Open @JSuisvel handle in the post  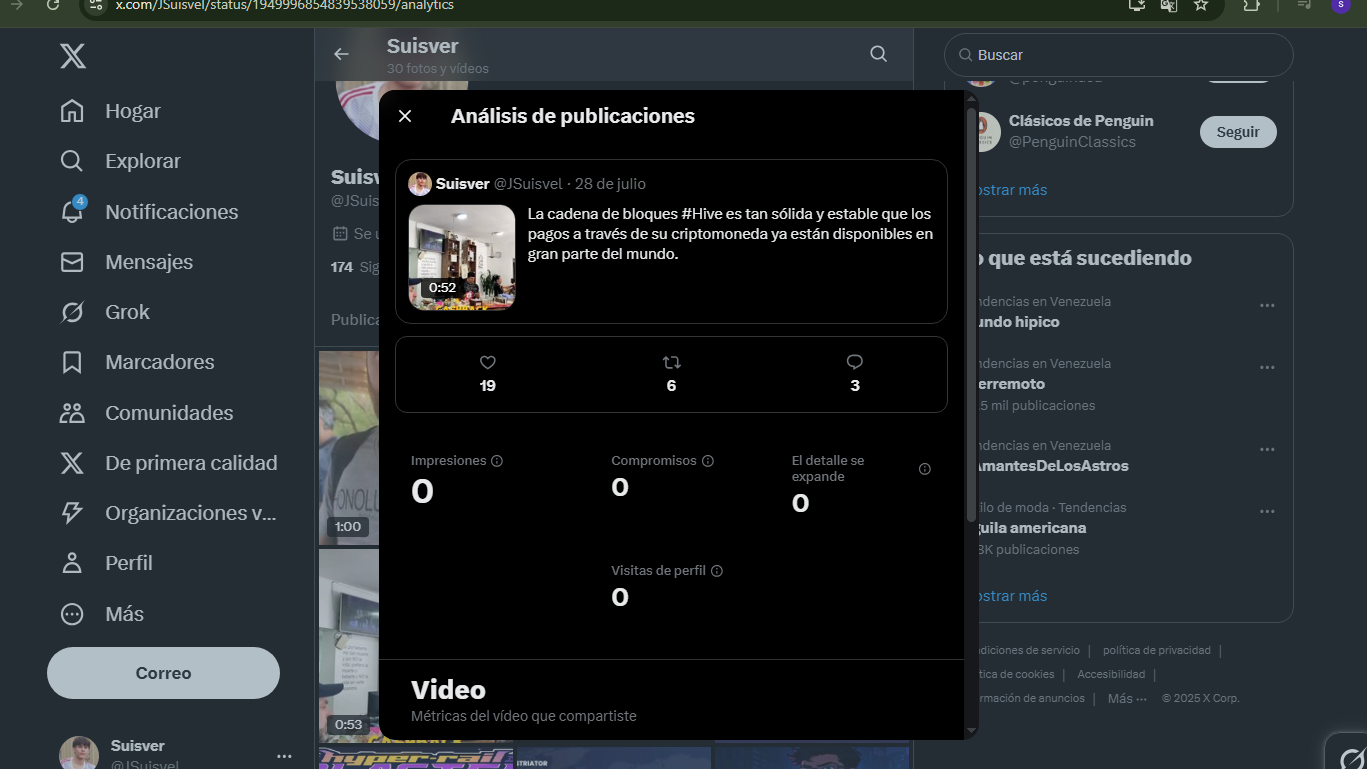click(528, 184)
